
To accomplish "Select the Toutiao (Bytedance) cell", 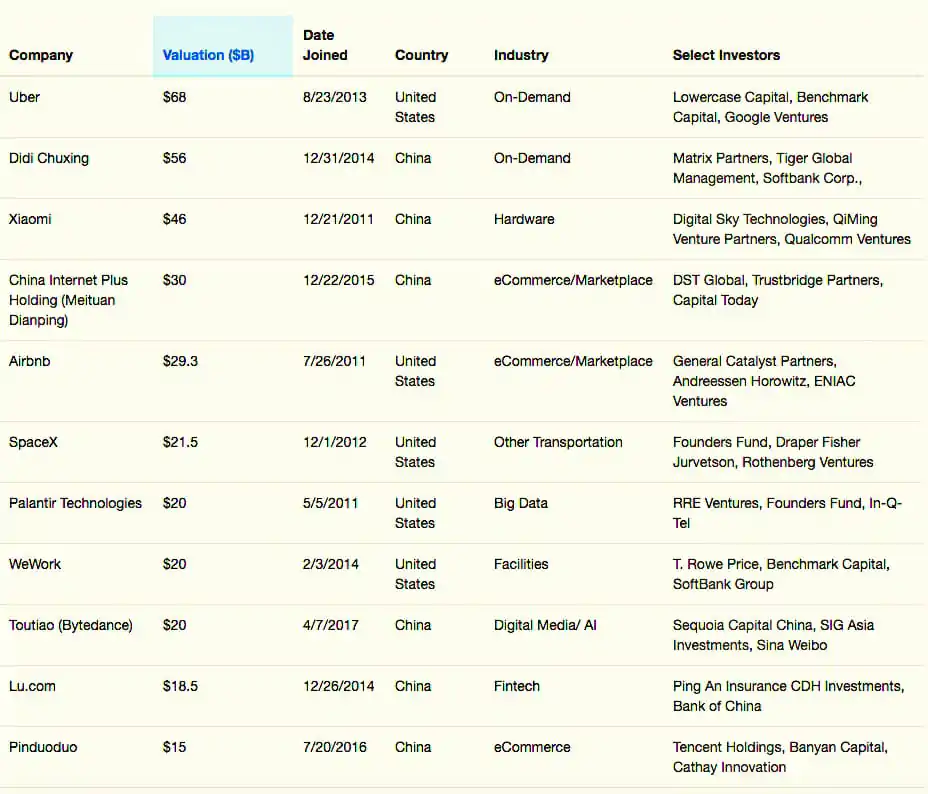I will [x=70, y=625].
